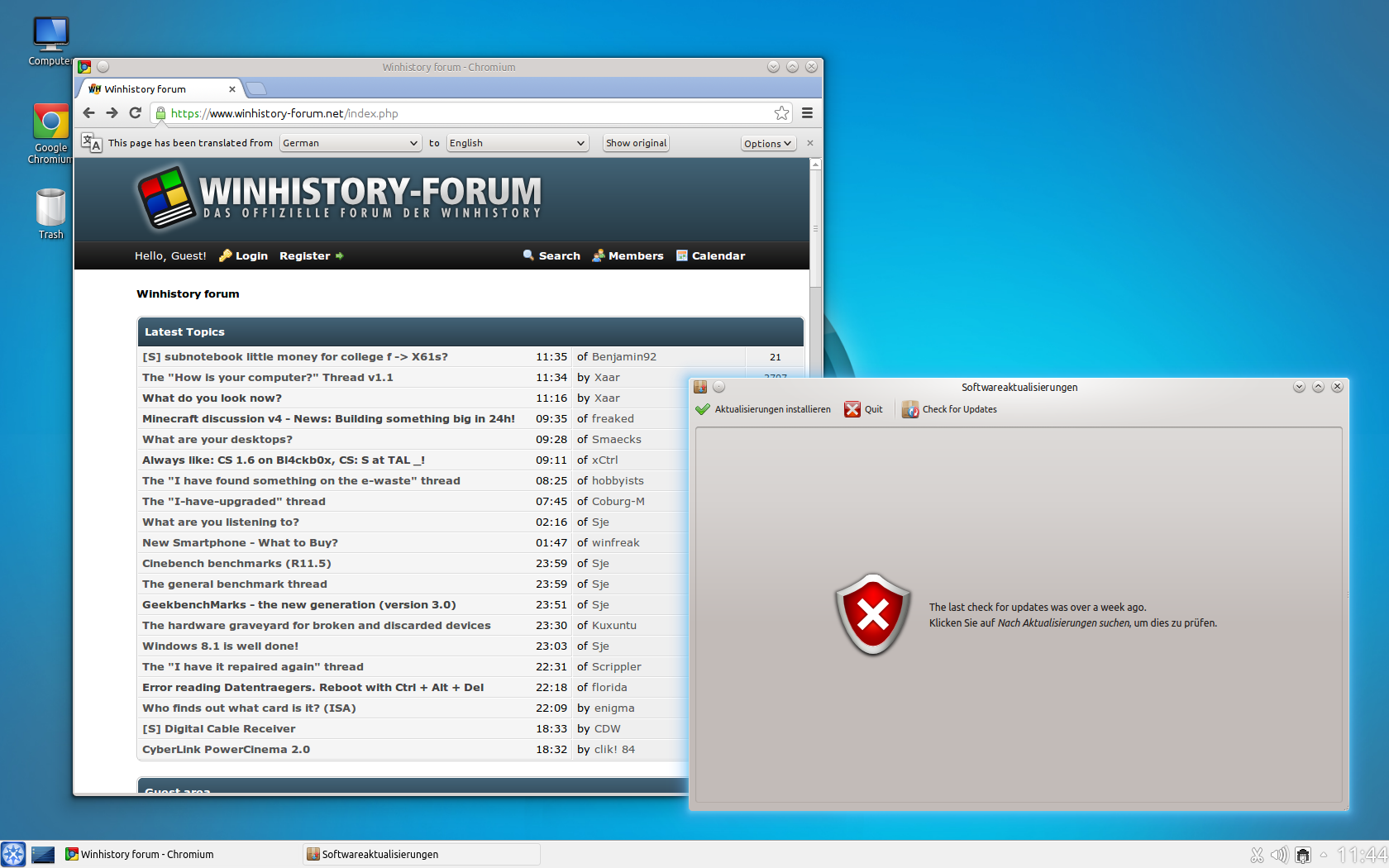Expand the hidden system tray icons arrow

pyautogui.click(x=1323, y=855)
